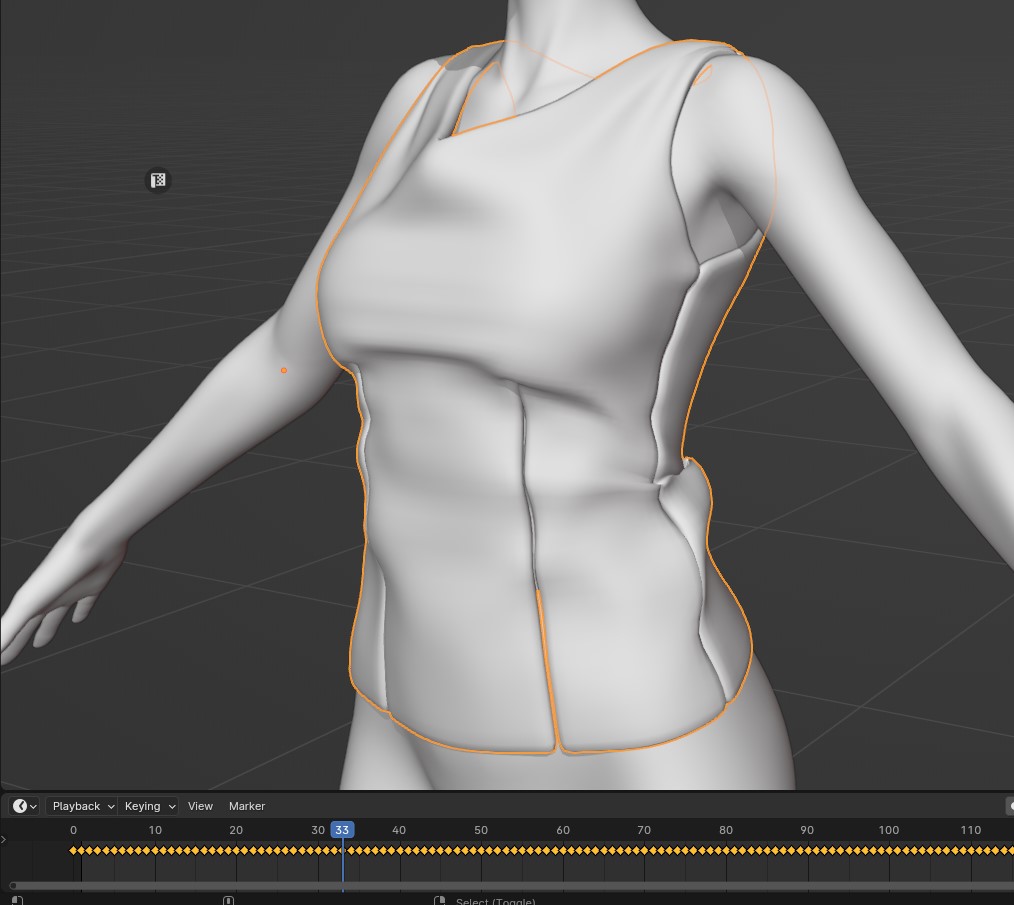Click the orange origin dot near the arm
This screenshot has width=1014, height=905.
coord(284,370)
